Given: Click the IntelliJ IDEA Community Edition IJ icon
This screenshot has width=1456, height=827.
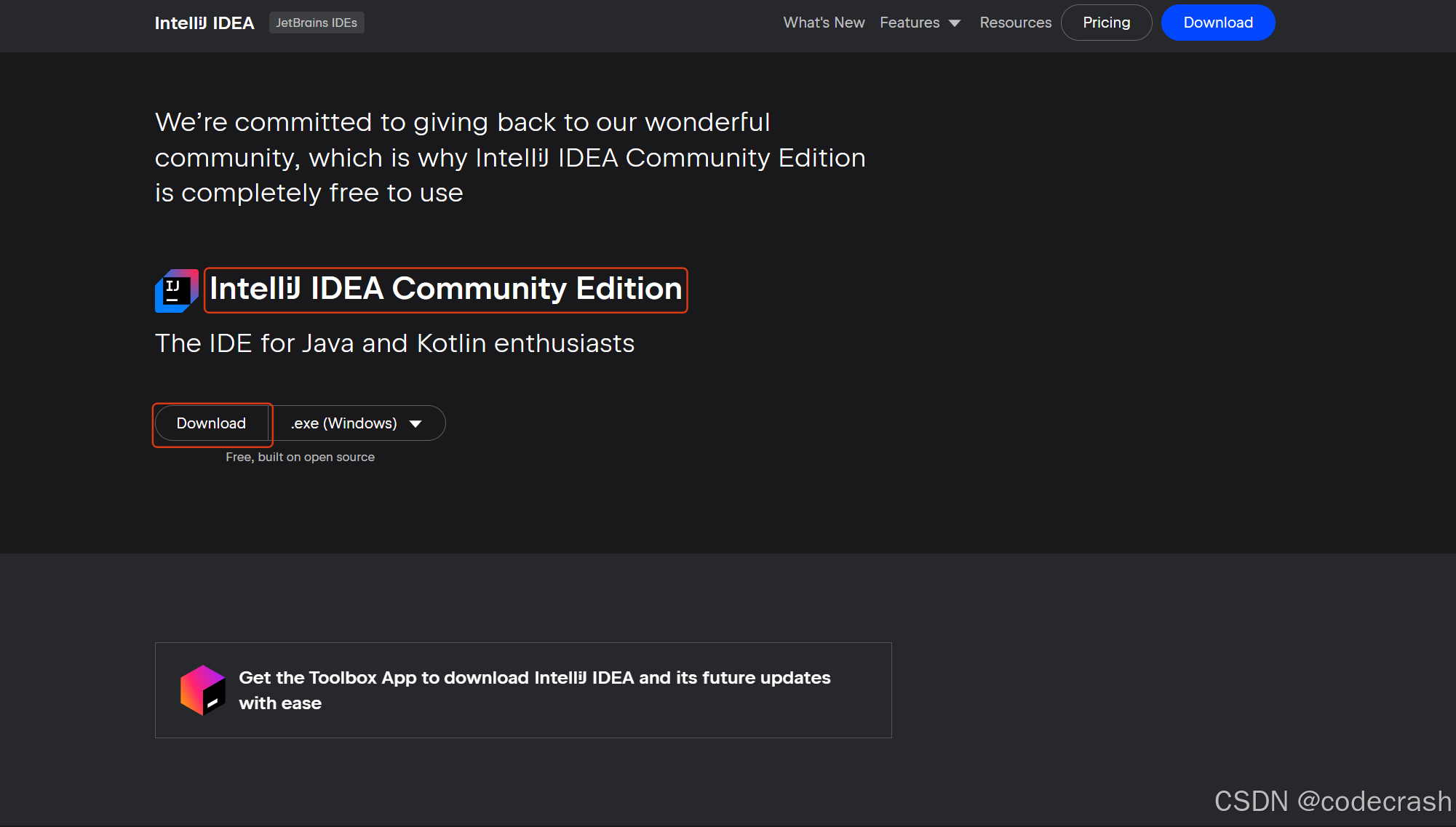Looking at the screenshot, I should 177,291.
